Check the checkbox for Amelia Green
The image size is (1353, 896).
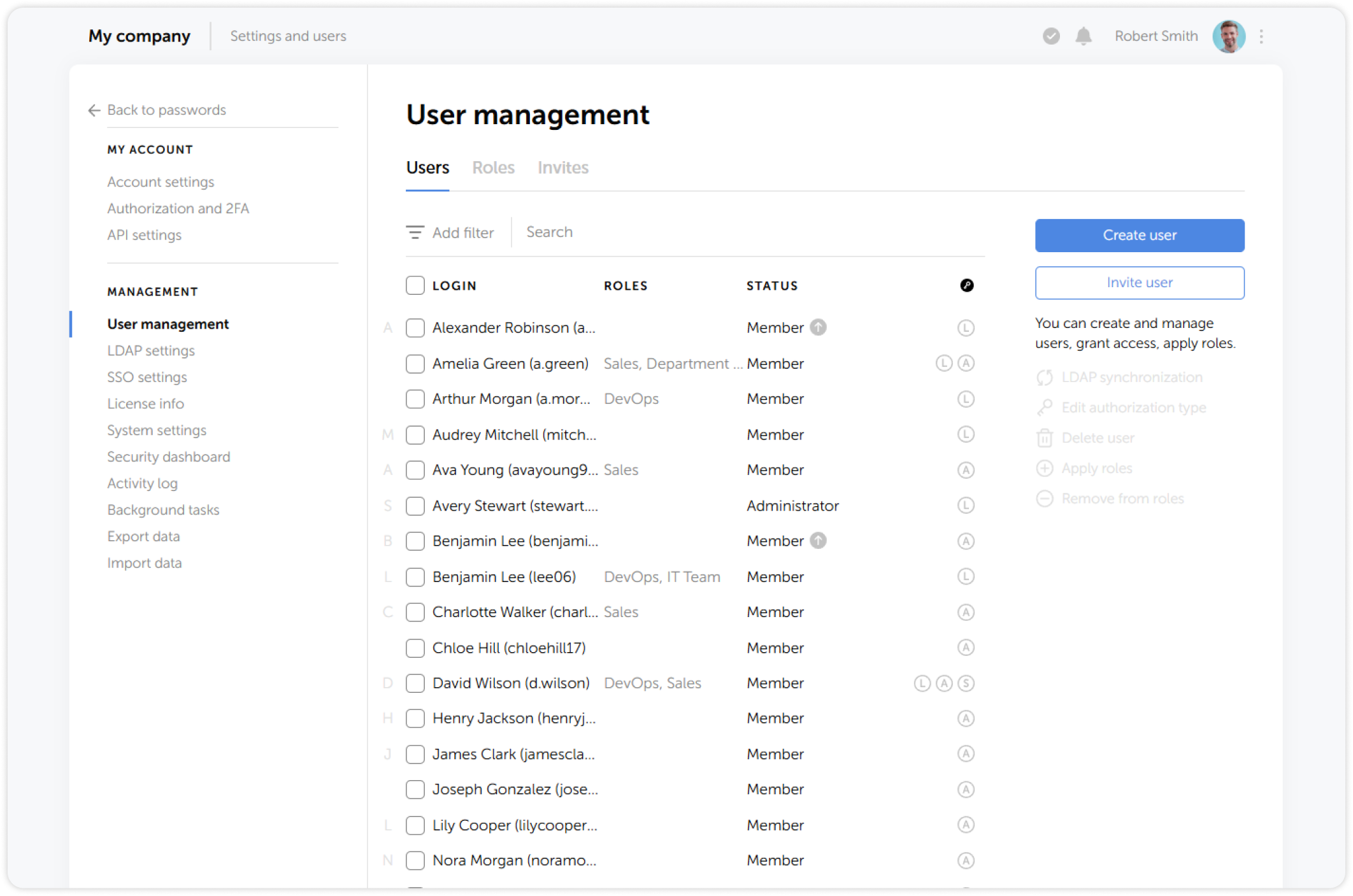click(415, 364)
